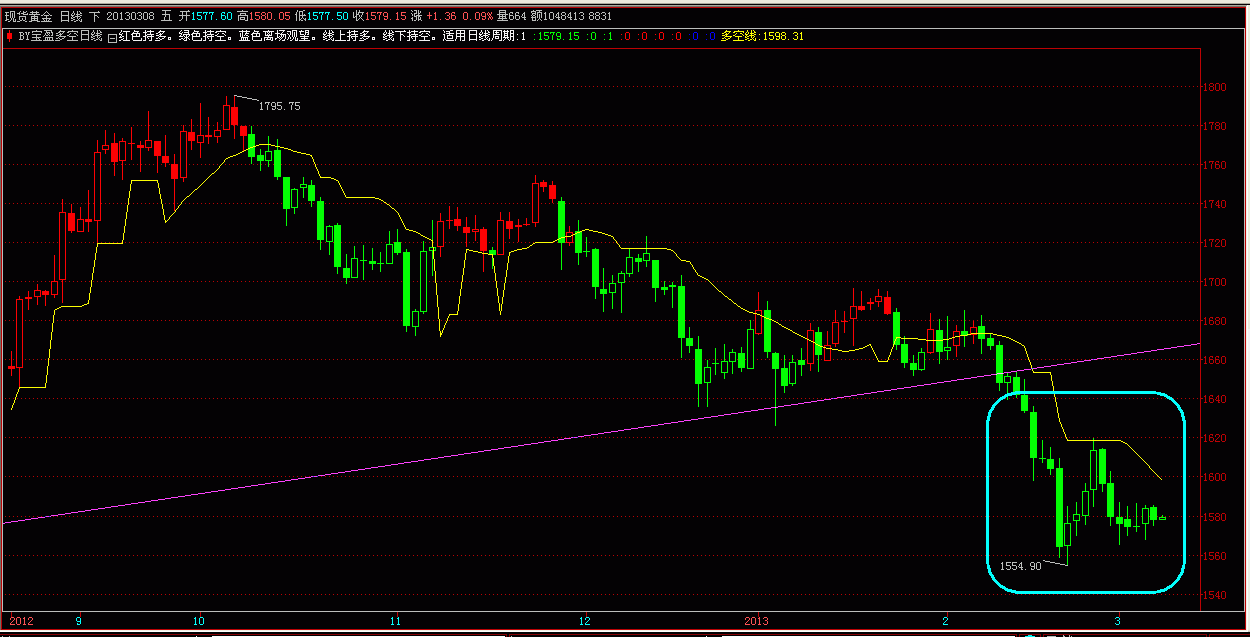The height and width of the screenshot is (637, 1250).
Task: Click the month 12 marker on the time axis
Action: [585, 620]
